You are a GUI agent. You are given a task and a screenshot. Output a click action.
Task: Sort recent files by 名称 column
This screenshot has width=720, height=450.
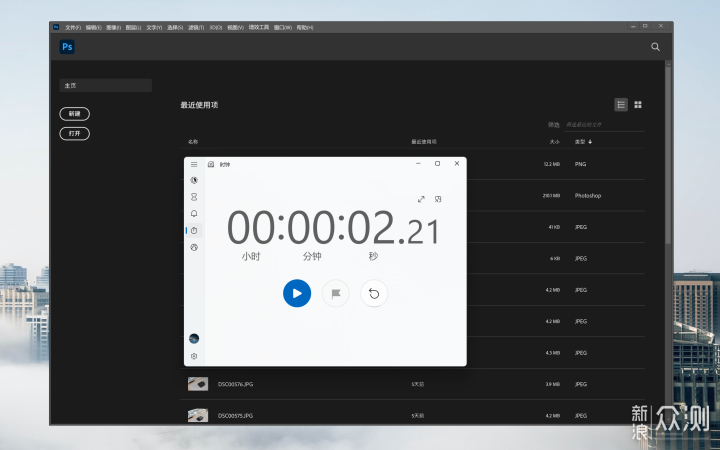click(193, 142)
